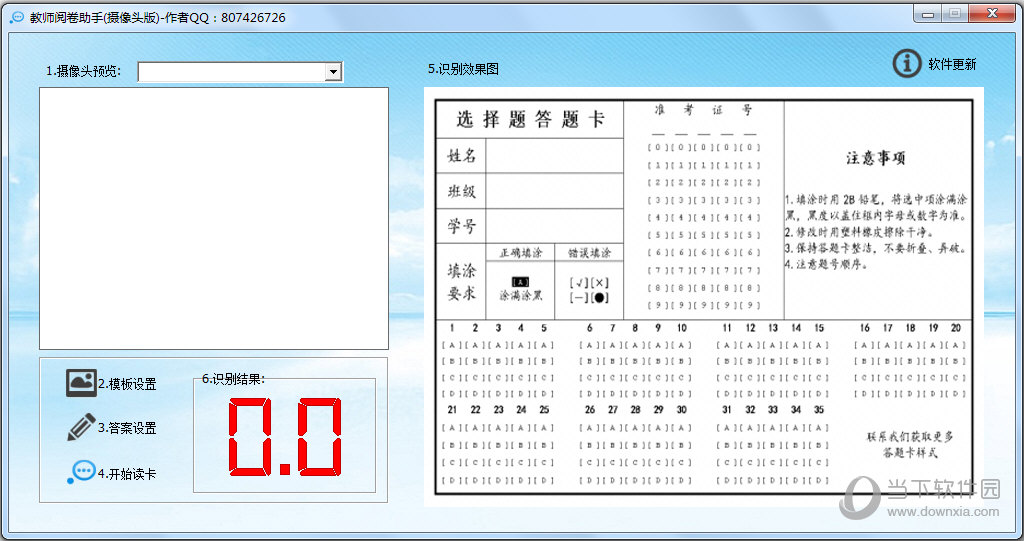Click the camera preview panel
Image resolution: width=1024 pixels, height=541 pixels.
tap(214, 218)
